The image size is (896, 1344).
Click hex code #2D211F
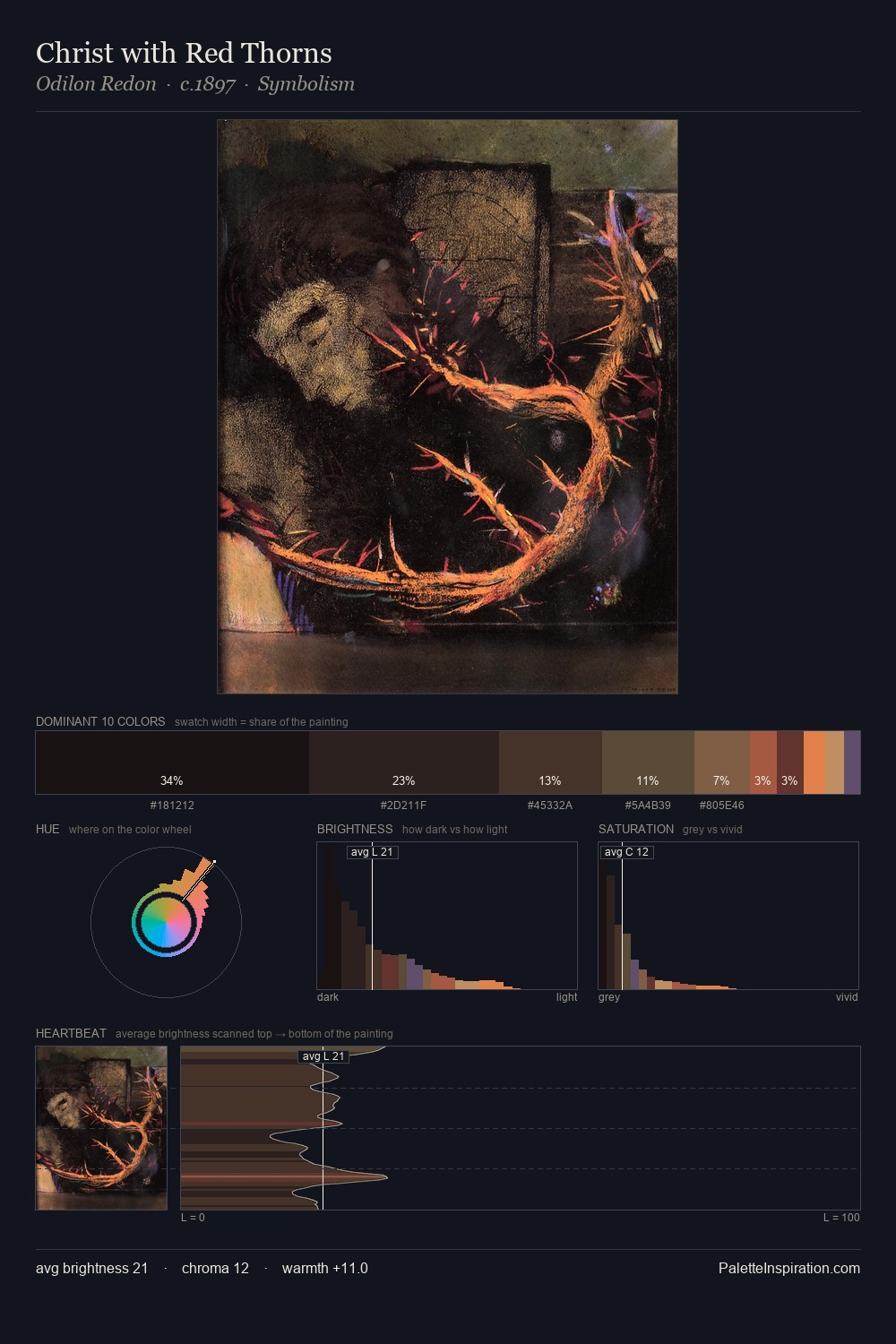click(x=404, y=806)
